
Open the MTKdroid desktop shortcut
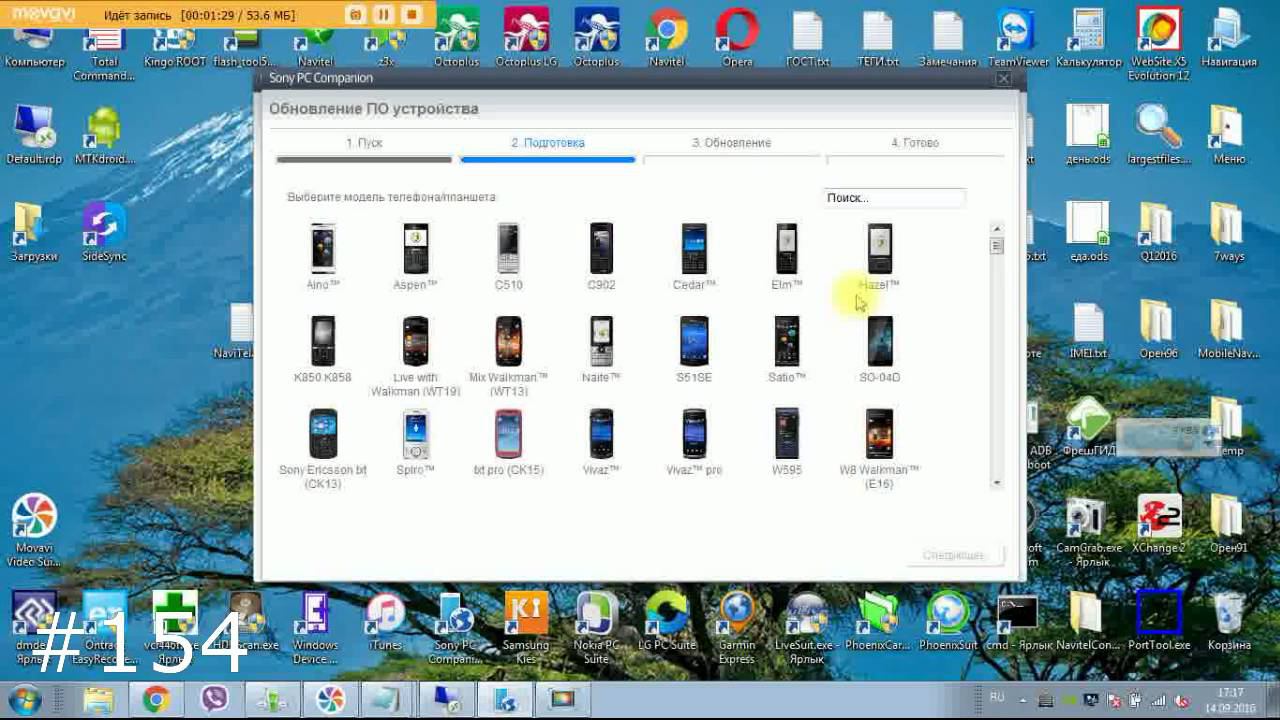(x=104, y=135)
